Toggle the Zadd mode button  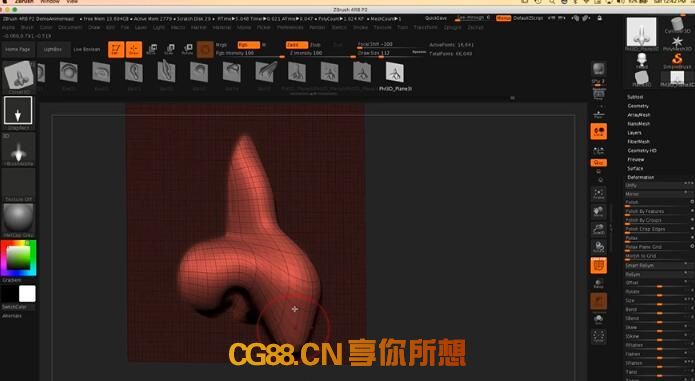297,45
